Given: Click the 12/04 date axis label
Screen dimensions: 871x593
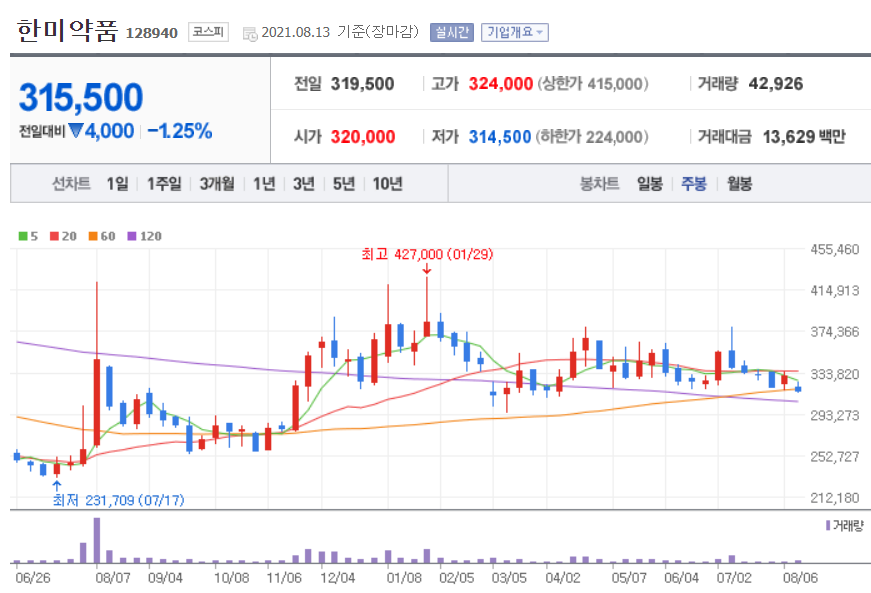Looking at the screenshot, I should pyautogui.click(x=337, y=578).
